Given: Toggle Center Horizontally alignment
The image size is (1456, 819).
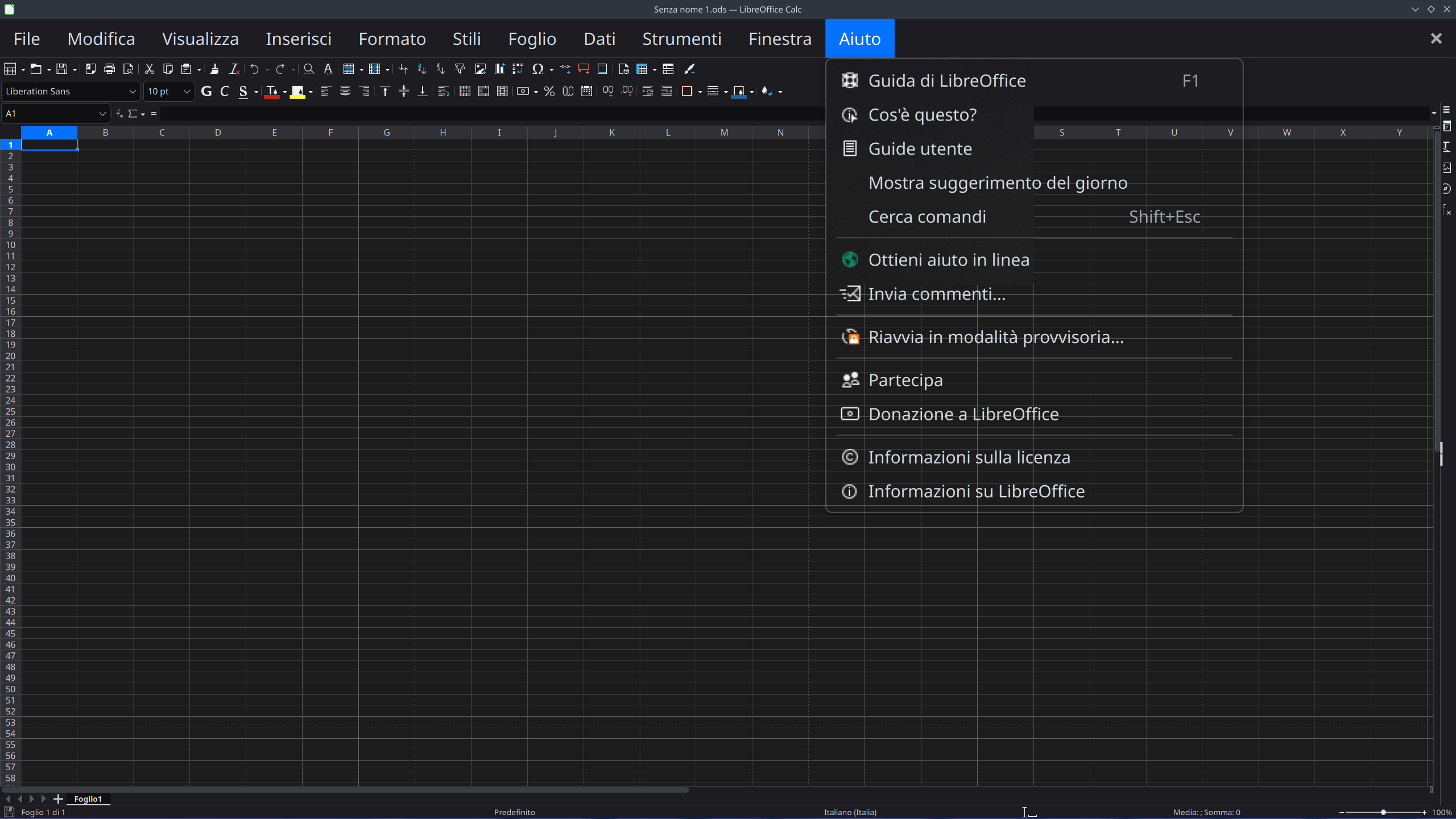Looking at the screenshot, I should coord(345,91).
